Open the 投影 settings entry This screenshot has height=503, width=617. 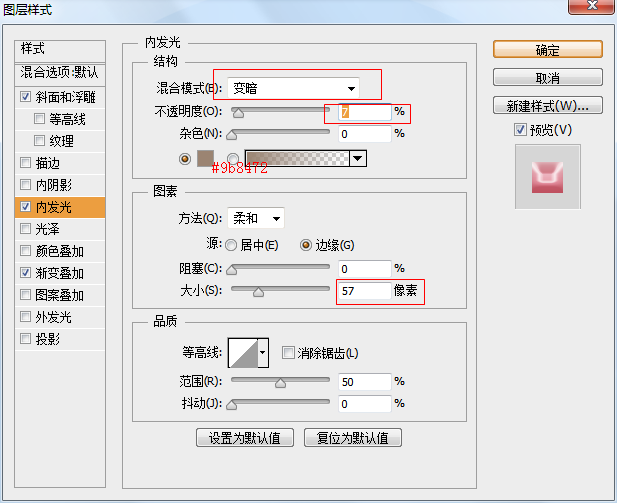(48, 339)
